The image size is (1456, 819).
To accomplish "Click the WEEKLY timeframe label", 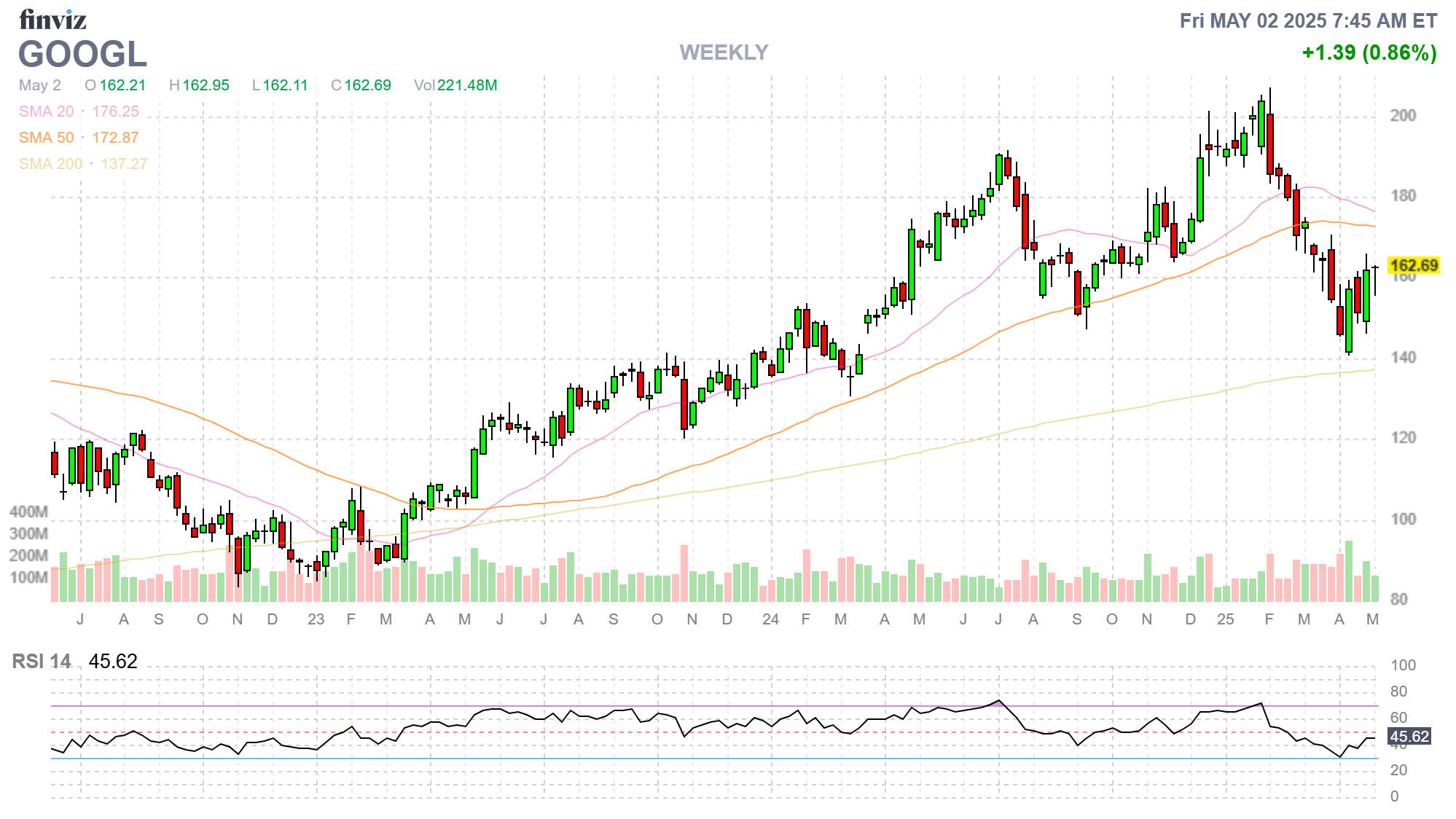I will point(724,52).
